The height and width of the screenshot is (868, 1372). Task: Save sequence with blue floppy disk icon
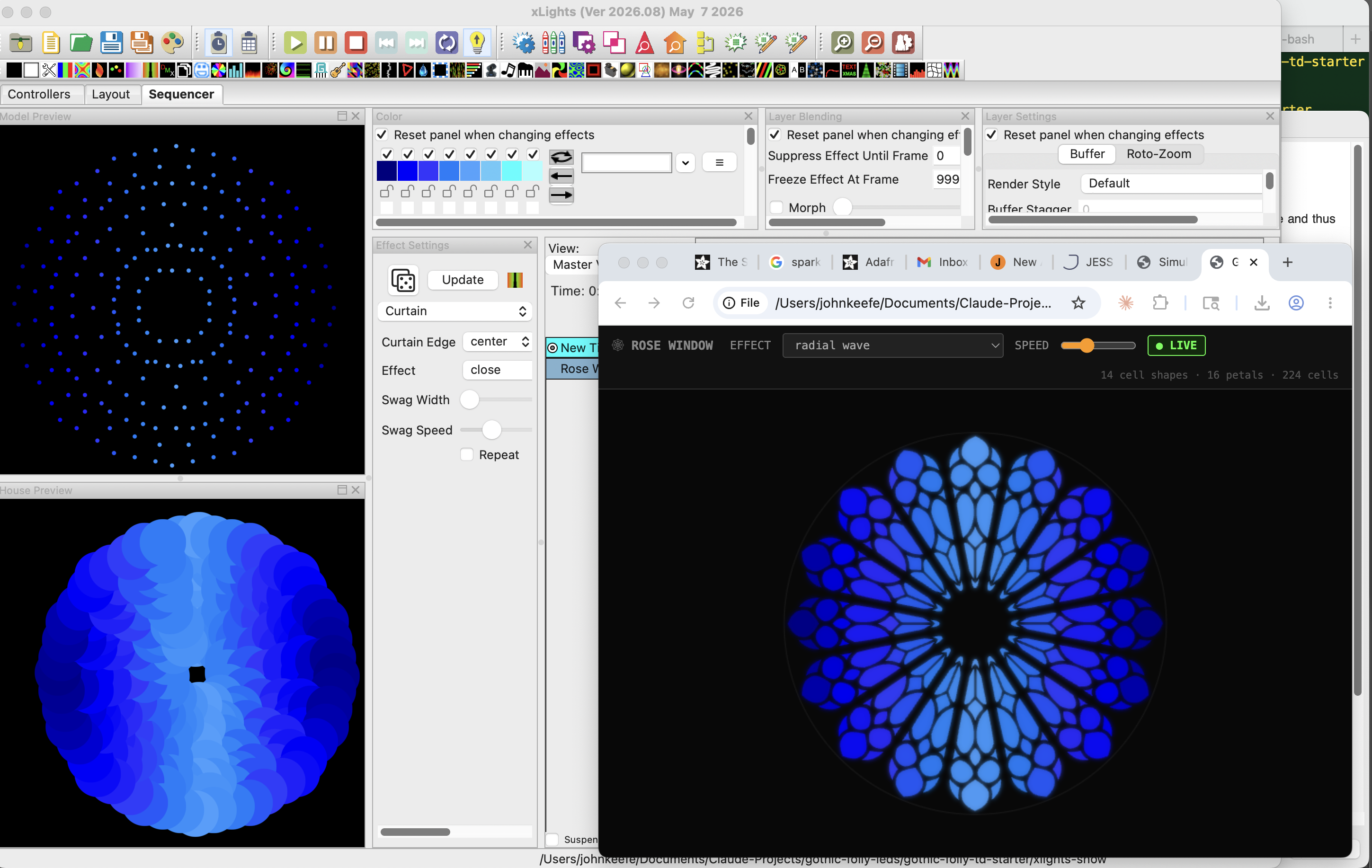pos(111,43)
